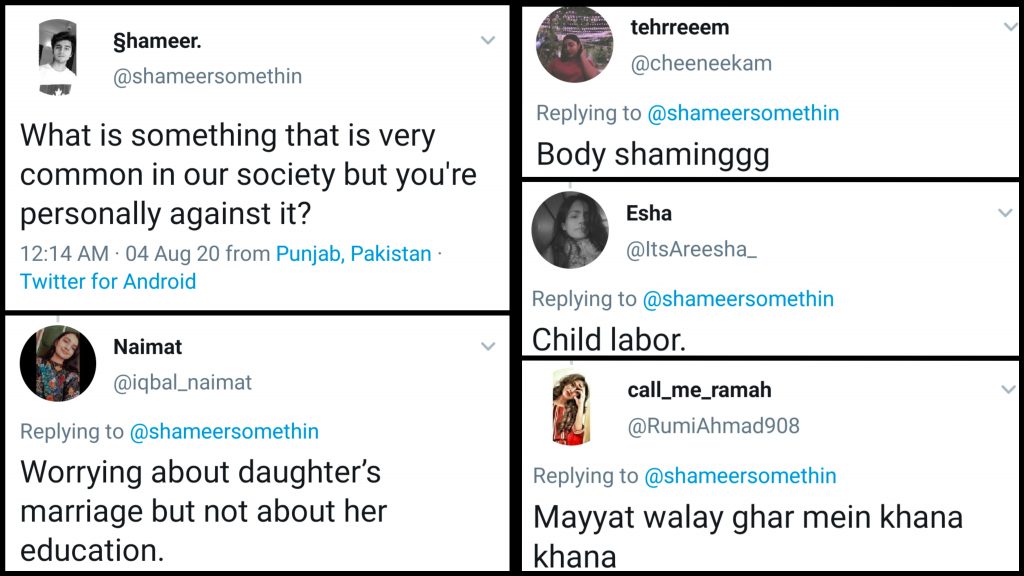View tehrreeem's profile photo
The height and width of the screenshot is (576, 1024).
[x=574, y=45]
